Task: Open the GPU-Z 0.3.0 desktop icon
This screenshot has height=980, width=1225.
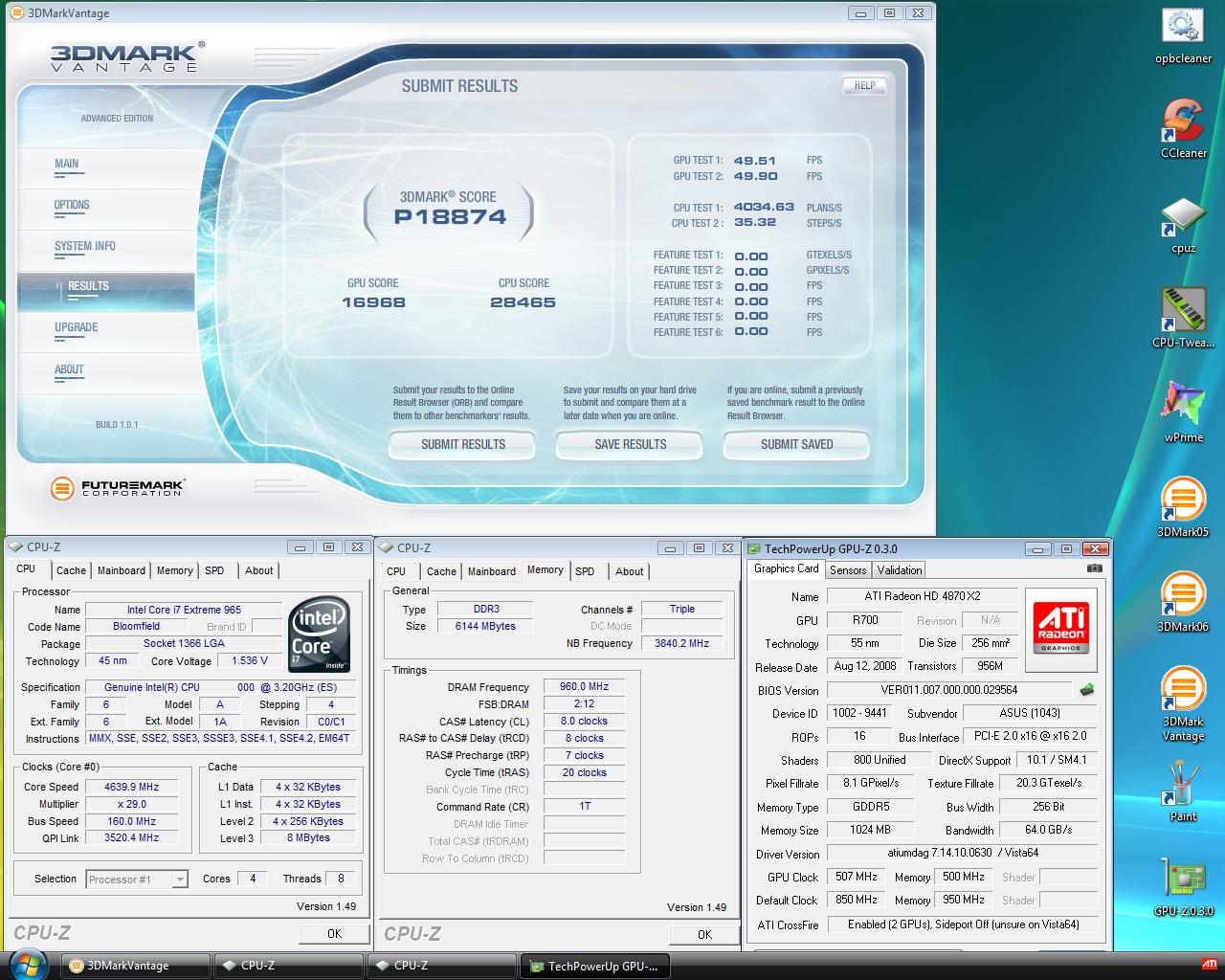Action: pyautogui.click(x=1183, y=887)
